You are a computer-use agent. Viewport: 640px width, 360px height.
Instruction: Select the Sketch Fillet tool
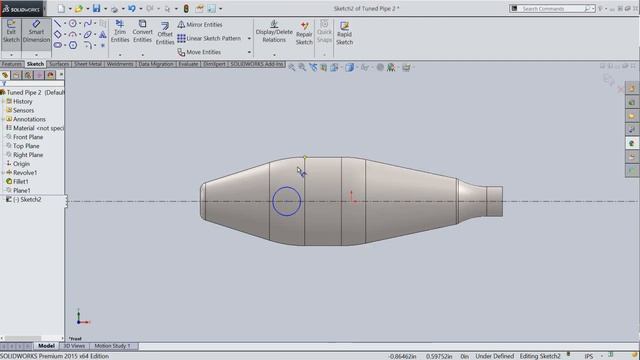(87, 45)
